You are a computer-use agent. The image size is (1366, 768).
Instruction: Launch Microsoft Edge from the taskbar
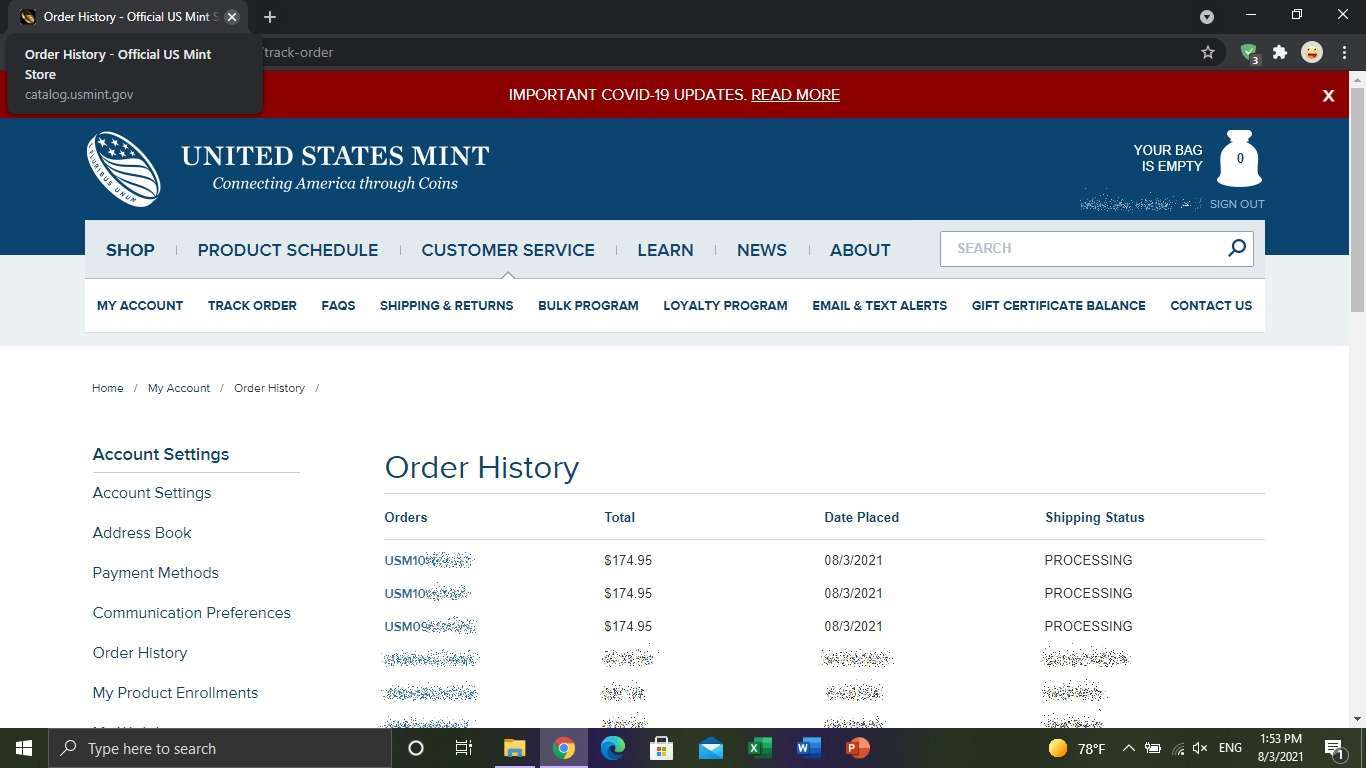point(613,748)
